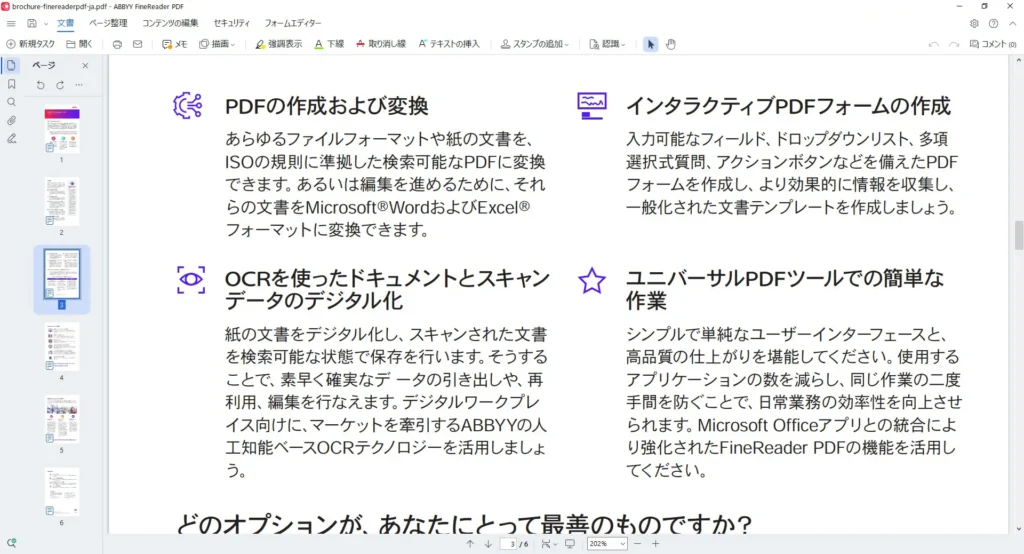
Task: Open the digital signatures panel icon
Action: point(11,139)
